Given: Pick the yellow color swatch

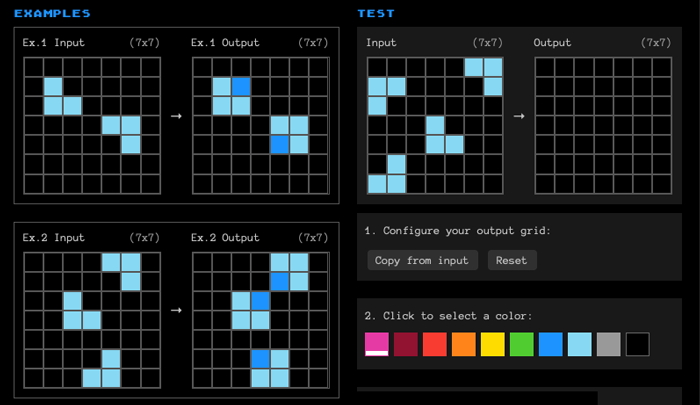Looking at the screenshot, I should tap(493, 345).
